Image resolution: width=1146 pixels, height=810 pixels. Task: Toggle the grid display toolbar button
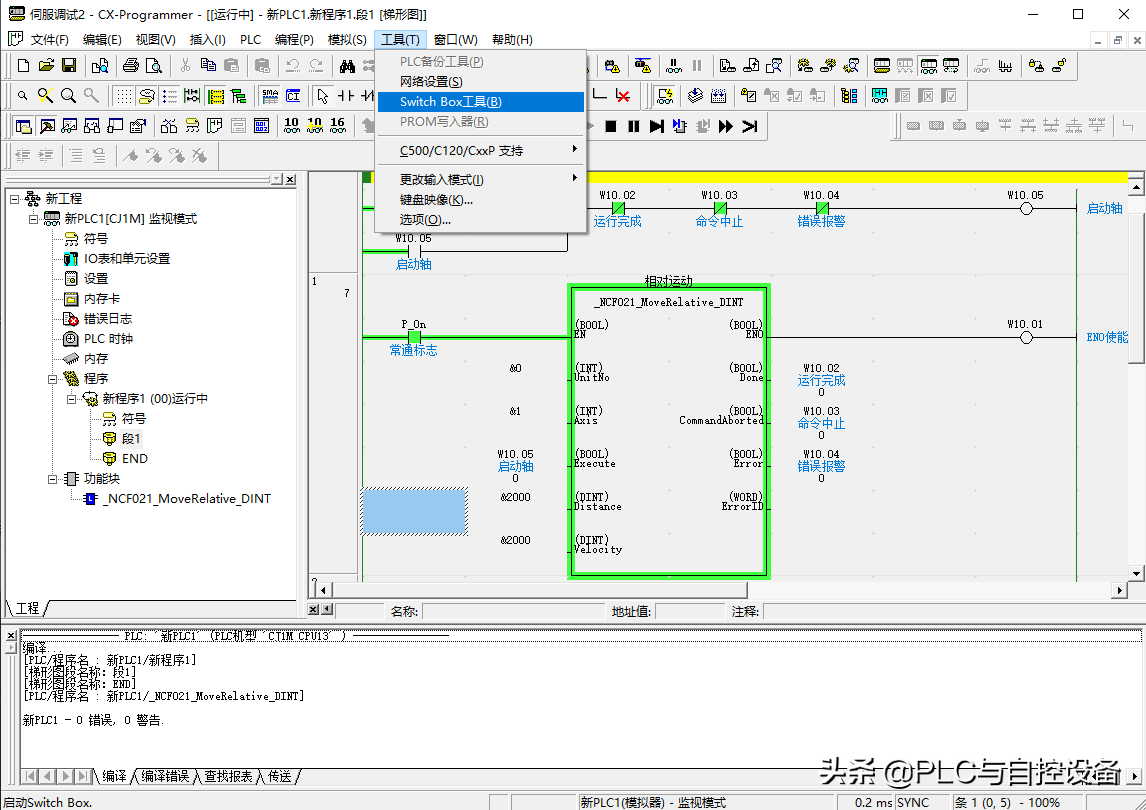coord(123,96)
